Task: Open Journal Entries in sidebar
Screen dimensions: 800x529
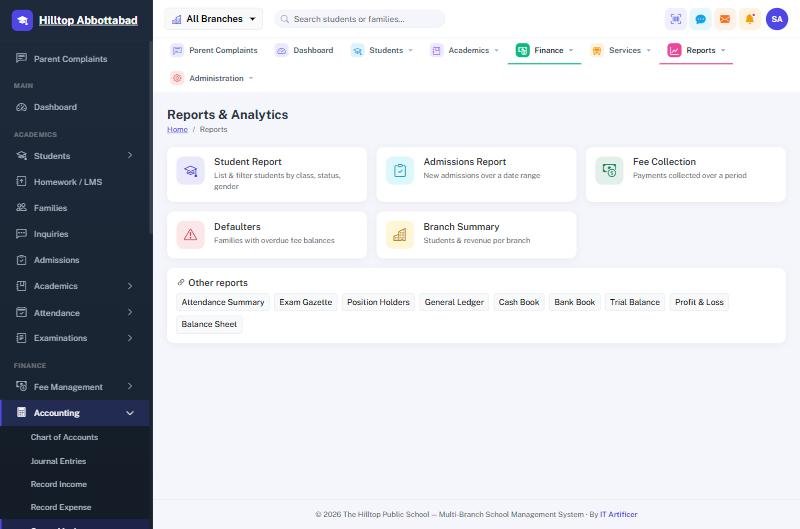Action: (58, 461)
